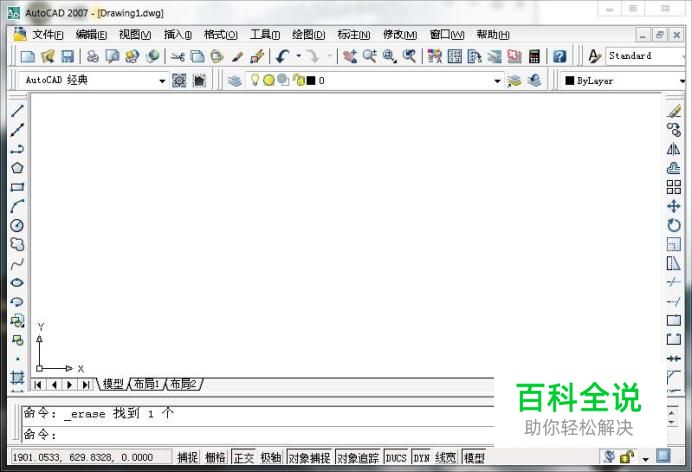The width and height of the screenshot is (692, 472).
Task: Click the black layer color swatch
Action: tap(311, 81)
